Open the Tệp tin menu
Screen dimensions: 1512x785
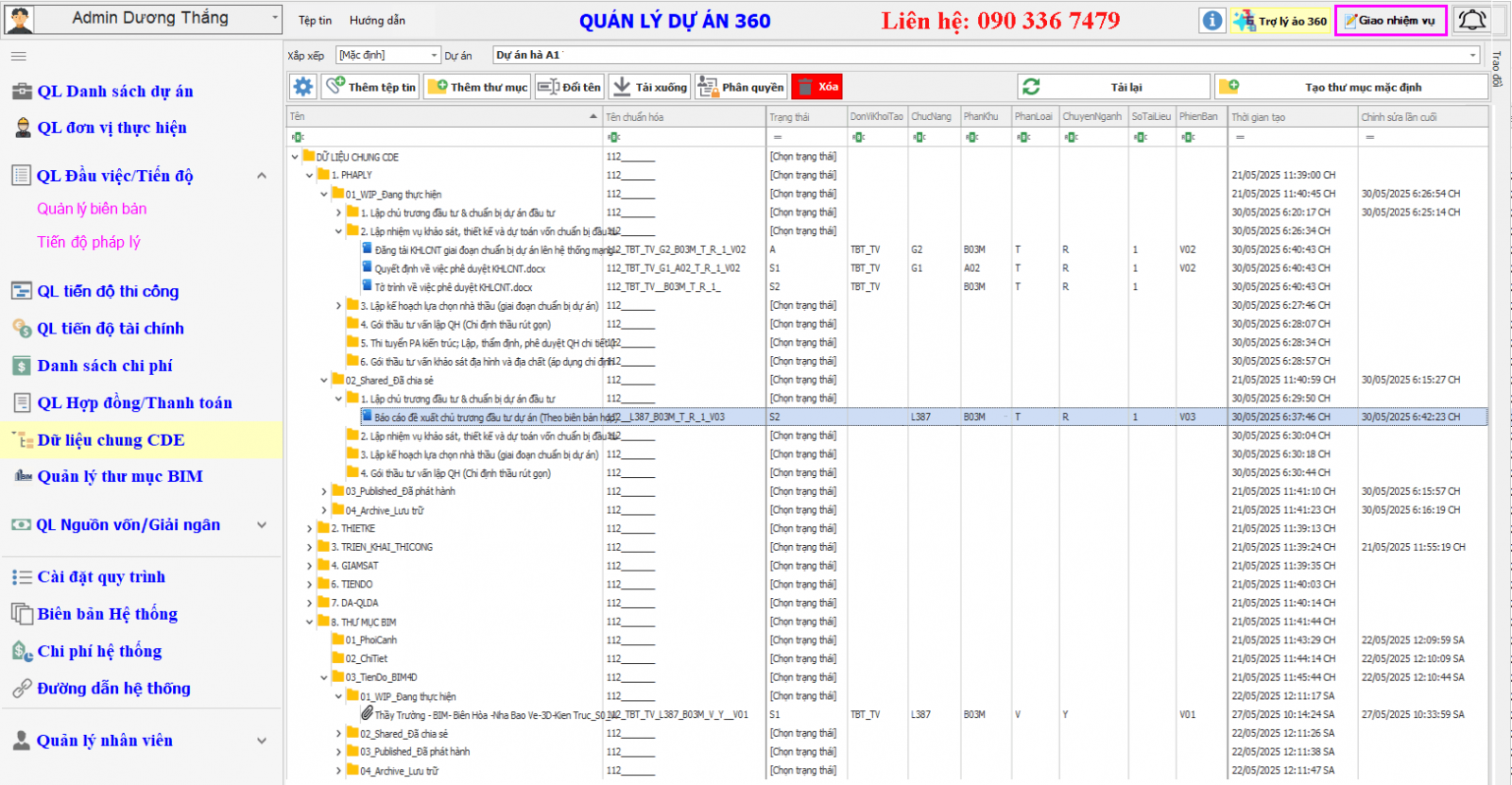(x=315, y=20)
